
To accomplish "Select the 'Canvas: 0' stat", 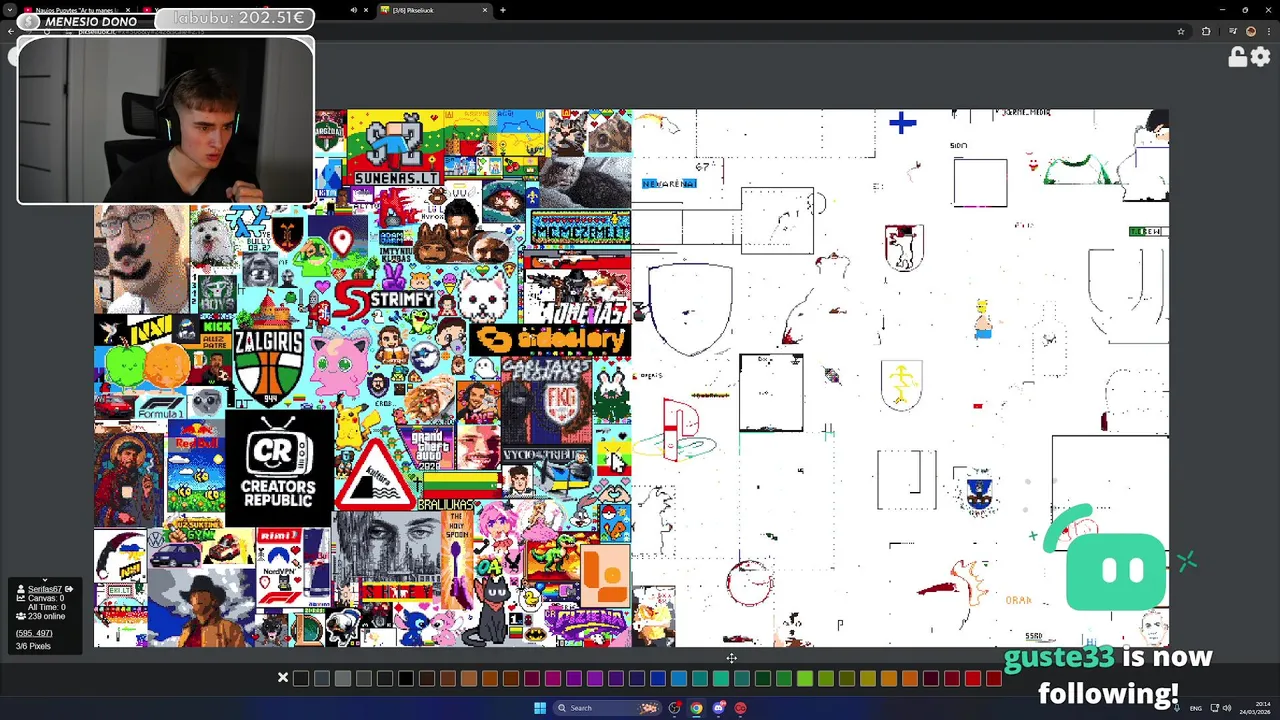I will coord(47,598).
